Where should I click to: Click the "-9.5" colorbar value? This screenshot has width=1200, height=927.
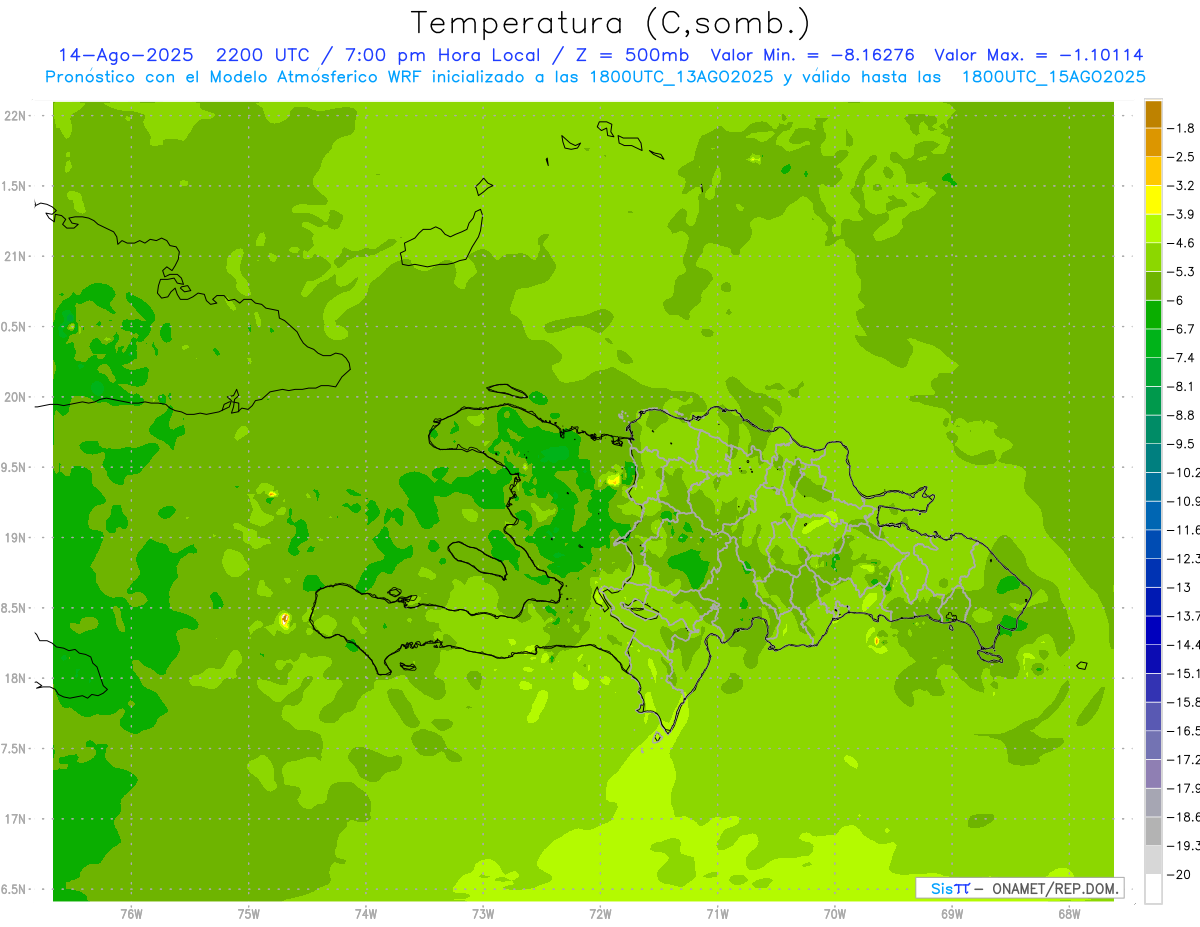1181,443
